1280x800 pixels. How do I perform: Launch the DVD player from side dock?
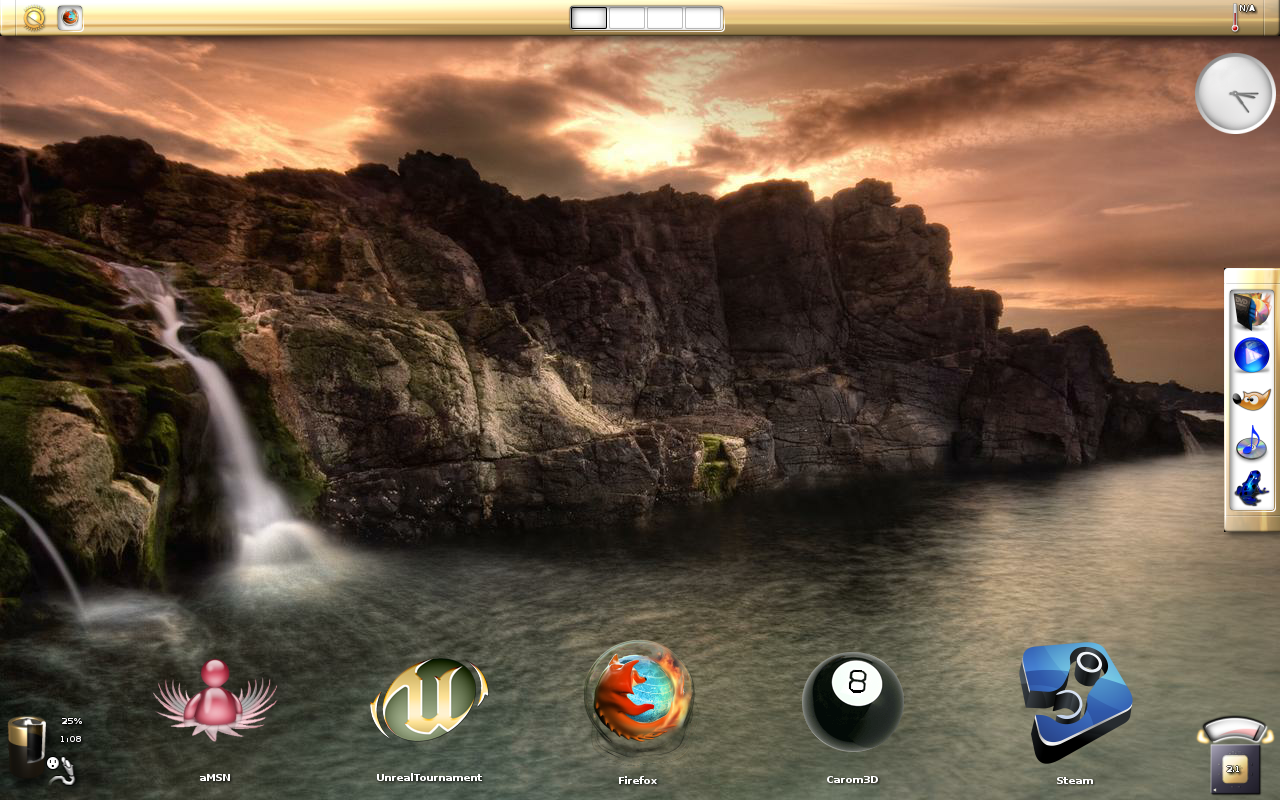click(x=1251, y=310)
